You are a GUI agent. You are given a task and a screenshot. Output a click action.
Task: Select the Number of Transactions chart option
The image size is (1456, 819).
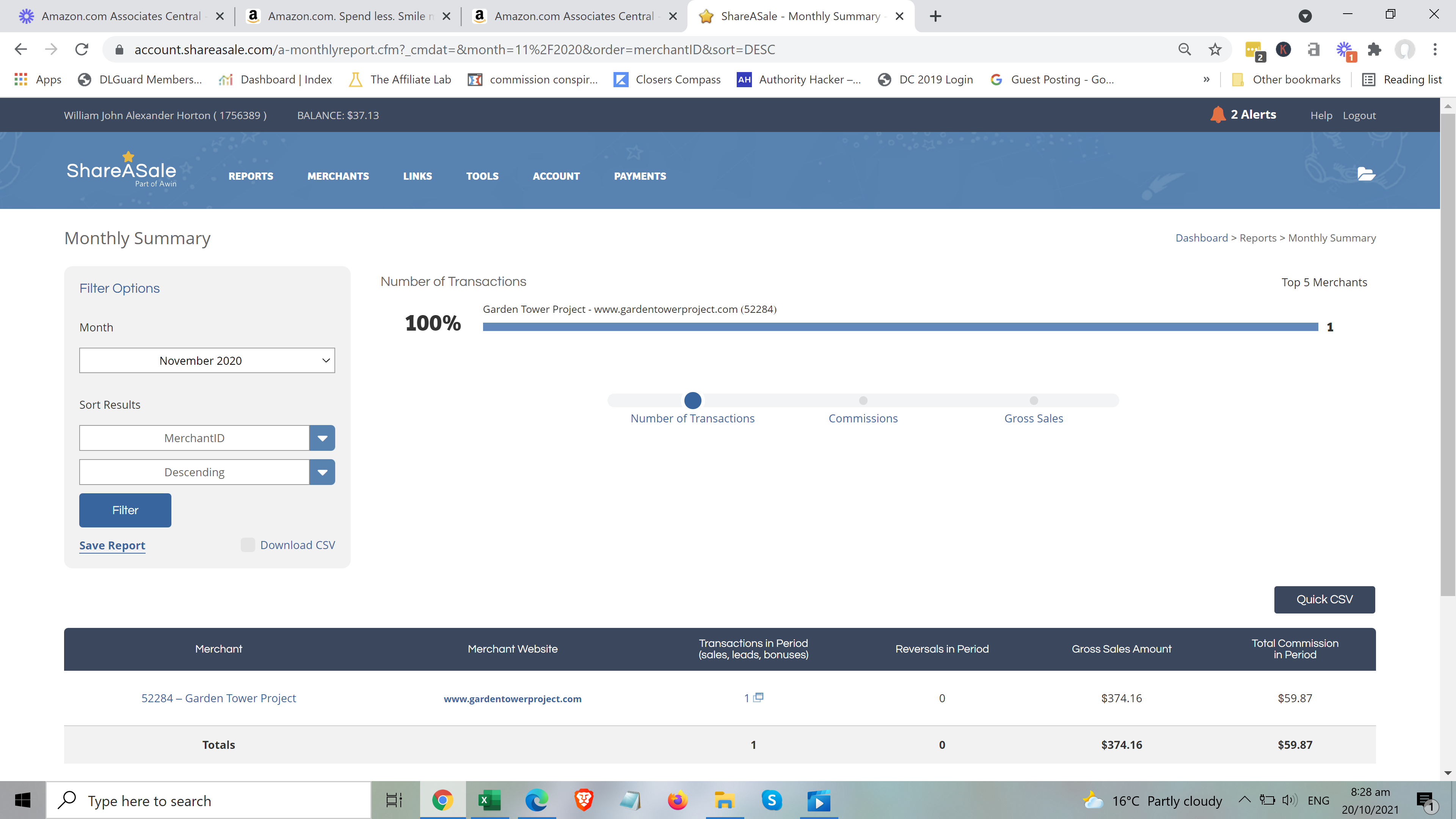pyautogui.click(x=692, y=400)
